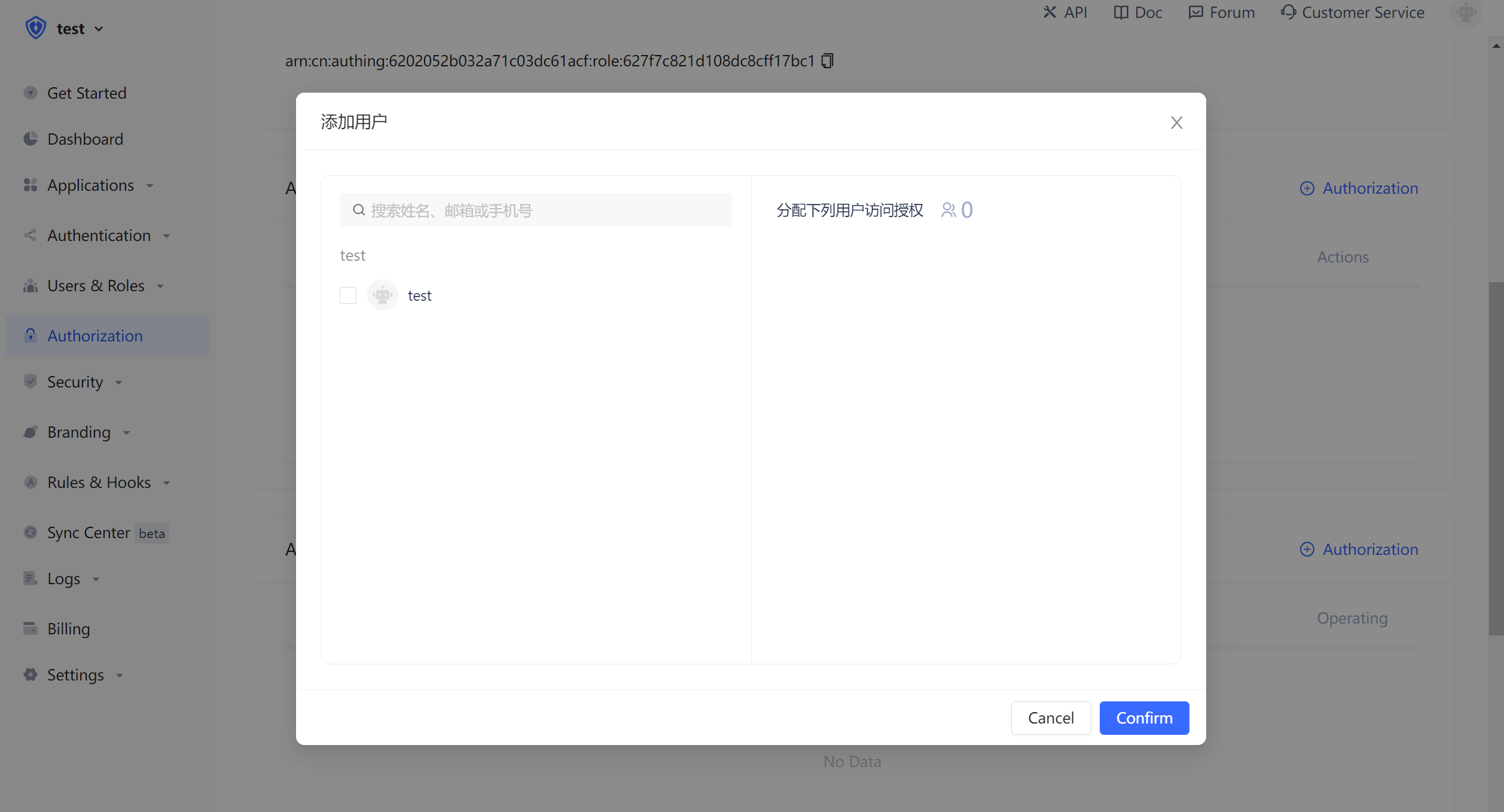The image size is (1504, 812).
Task: Open the test user pool dropdown
Action: (80, 29)
